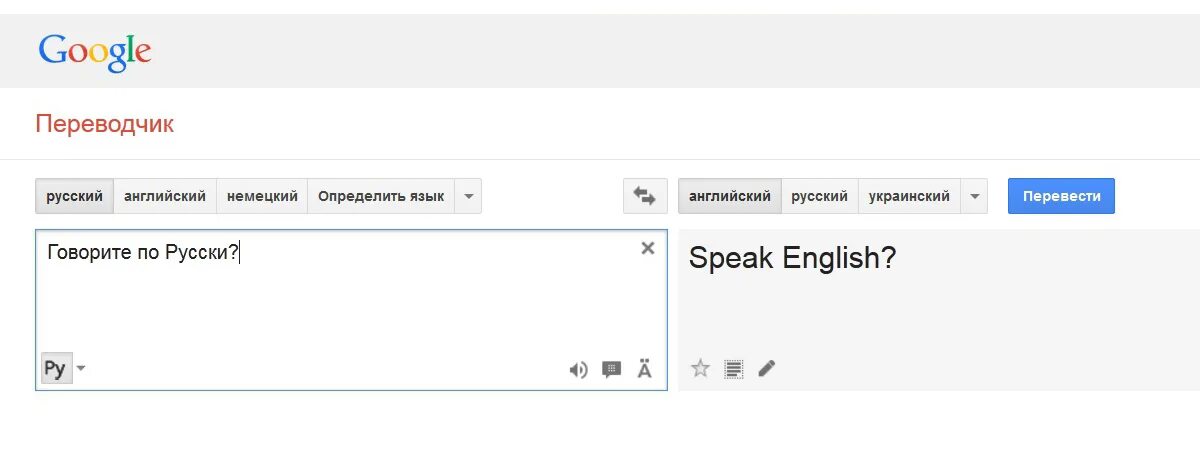Open input method dropdown next to Ру
The width and height of the screenshot is (1200, 450).
(x=81, y=369)
